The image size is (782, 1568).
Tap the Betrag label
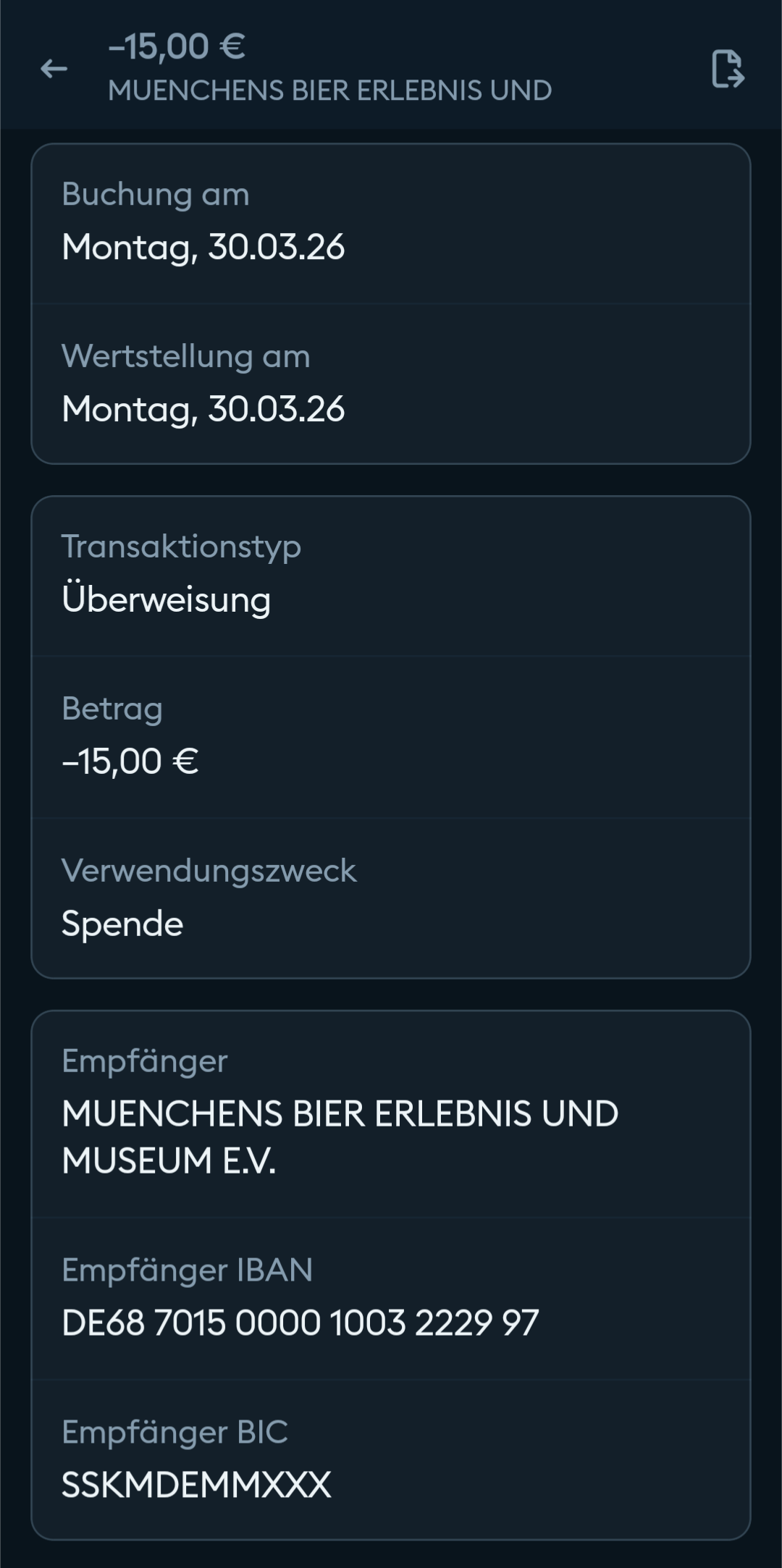[112, 709]
